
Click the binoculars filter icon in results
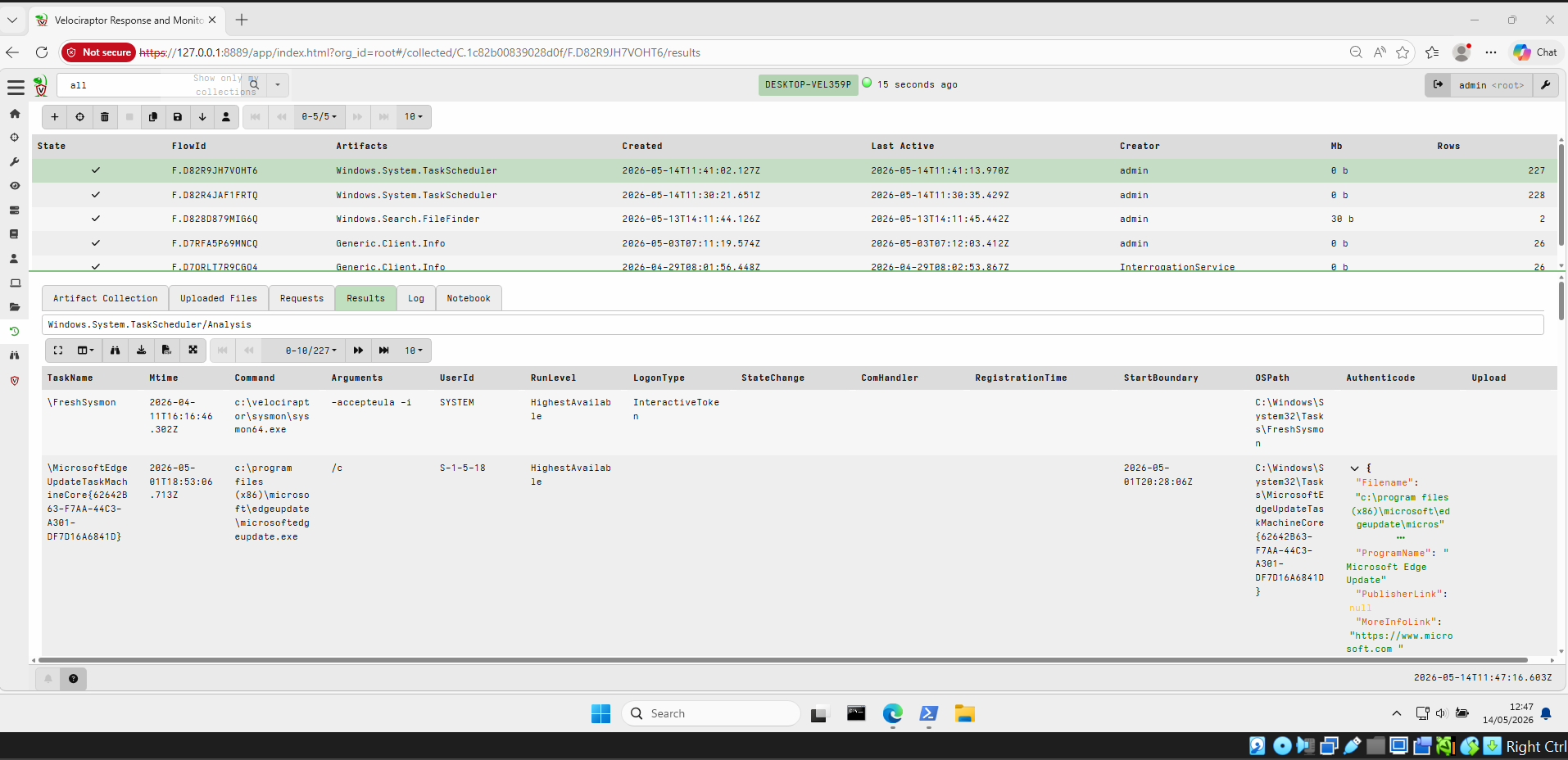tap(116, 351)
